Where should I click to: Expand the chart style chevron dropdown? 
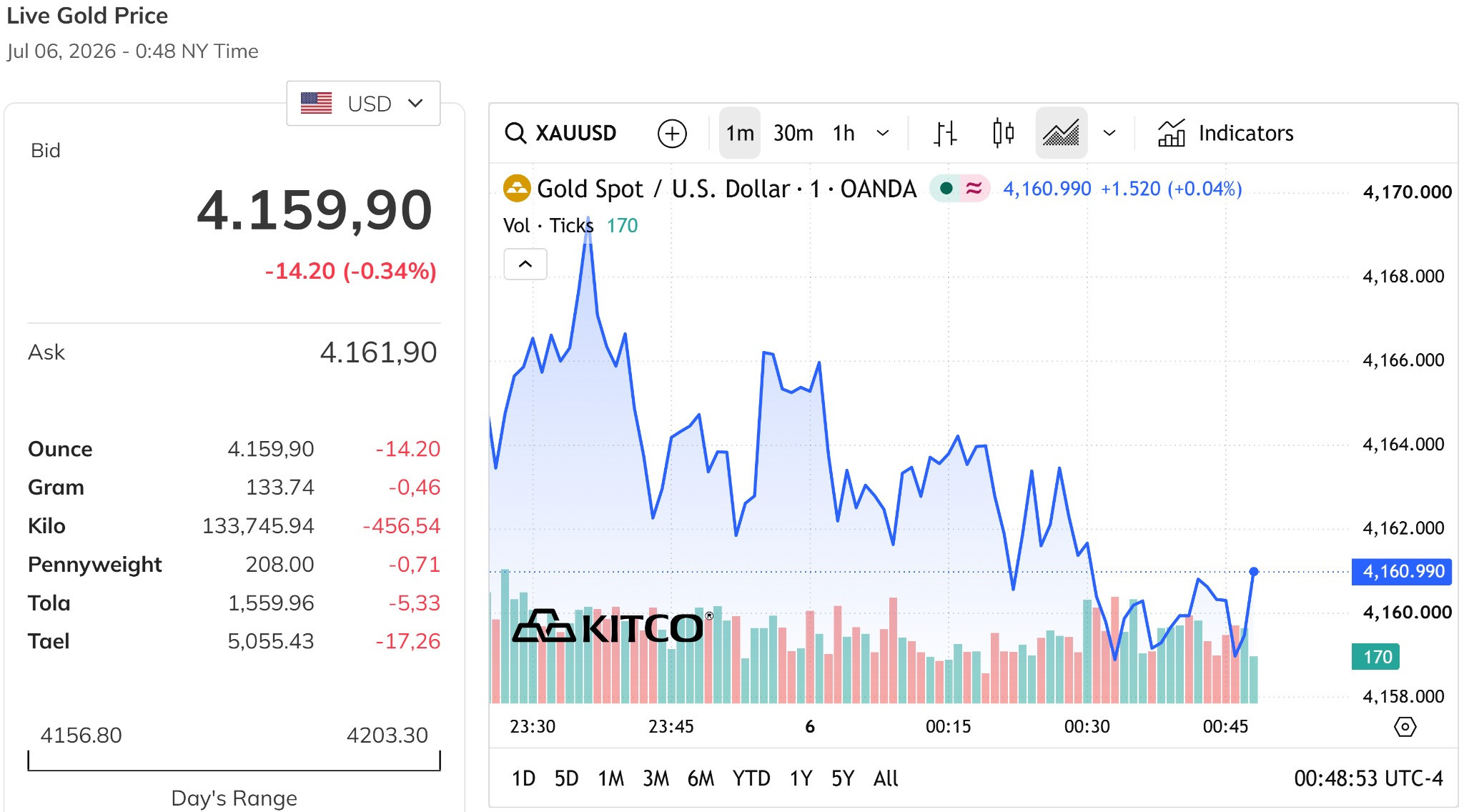click(1109, 133)
